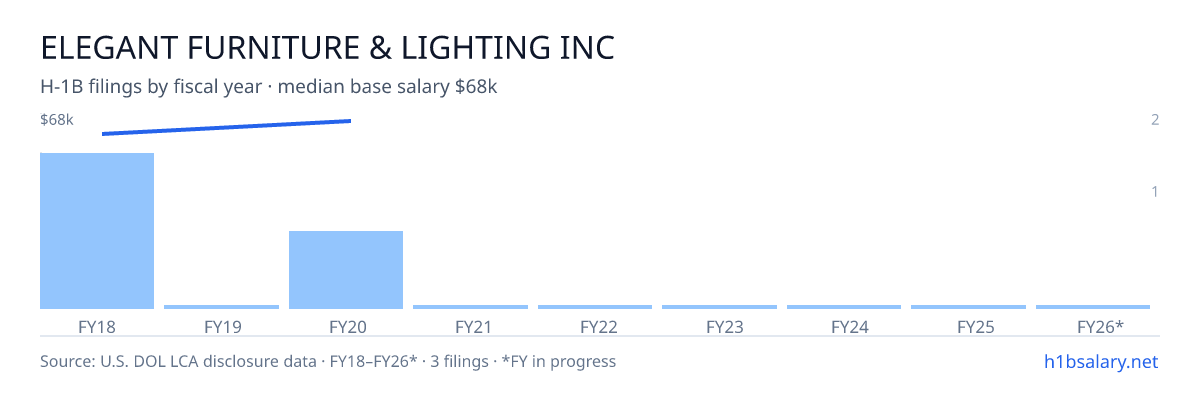
Task: Click the filings axis value 1
Action: pyautogui.click(x=1155, y=191)
